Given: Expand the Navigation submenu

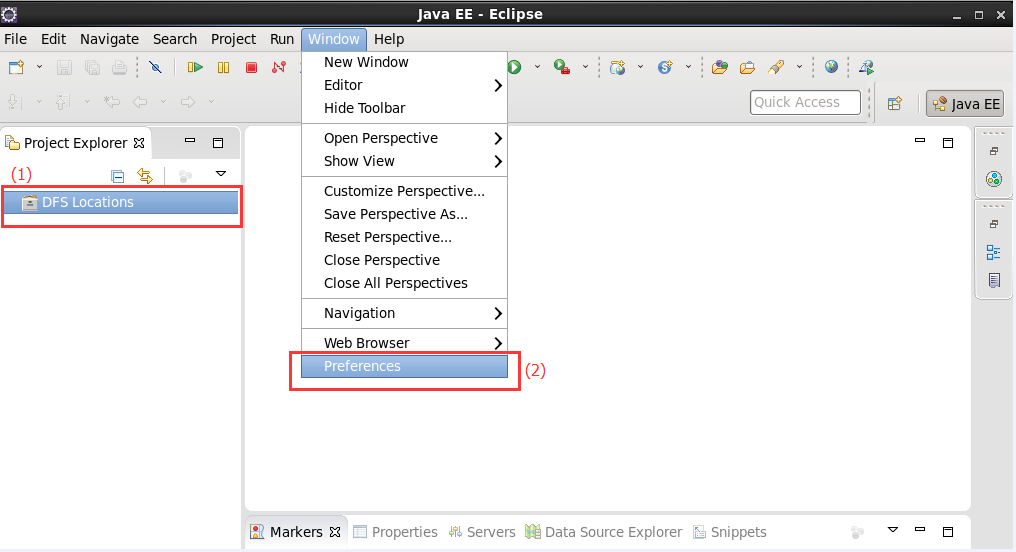Looking at the screenshot, I should tap(404, 313).
